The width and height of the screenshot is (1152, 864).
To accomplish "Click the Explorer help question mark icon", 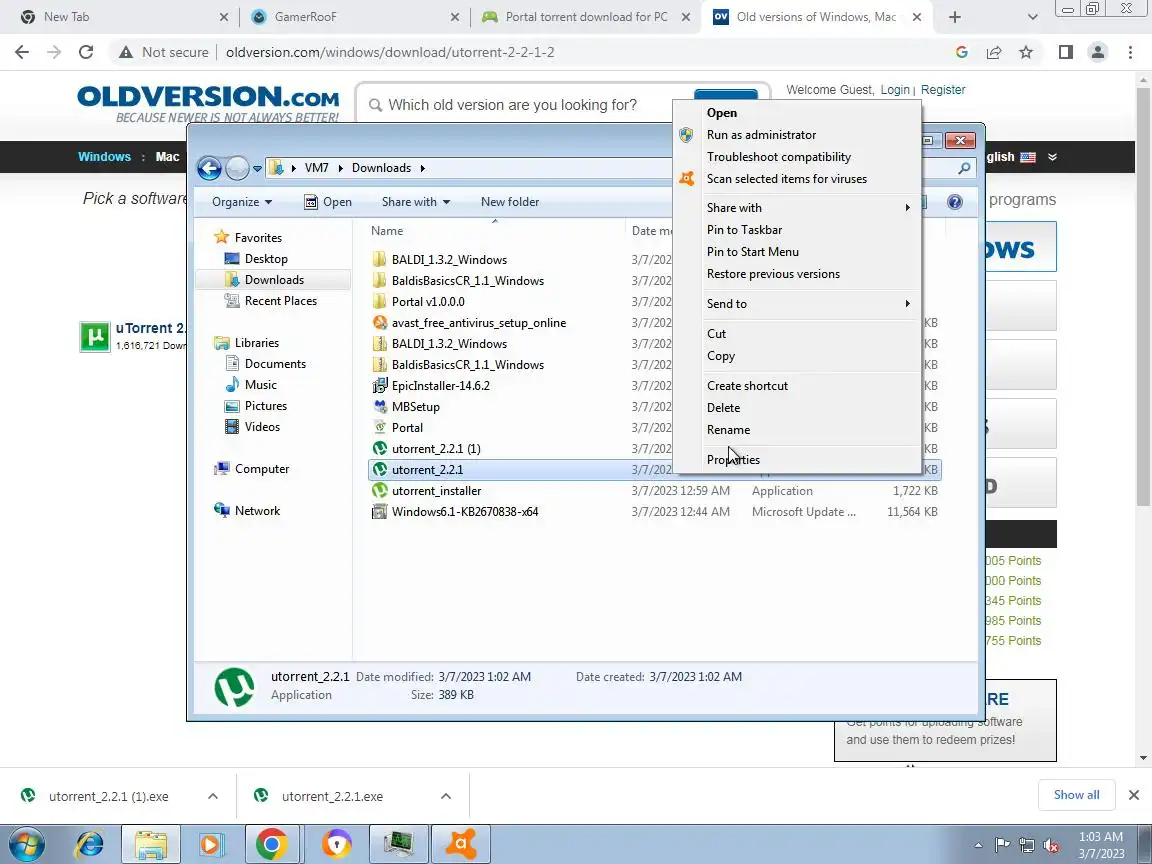I will [954, 202].
